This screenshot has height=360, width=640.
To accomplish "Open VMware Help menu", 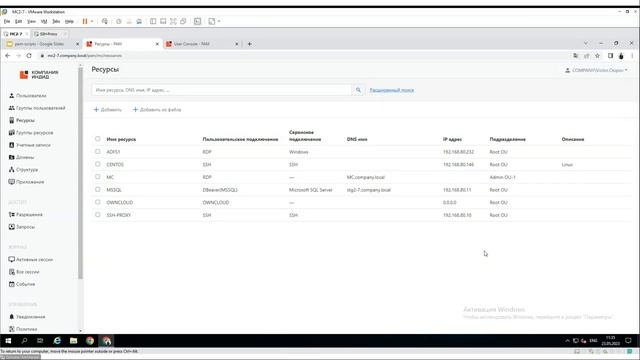I will tap(69, 21).
